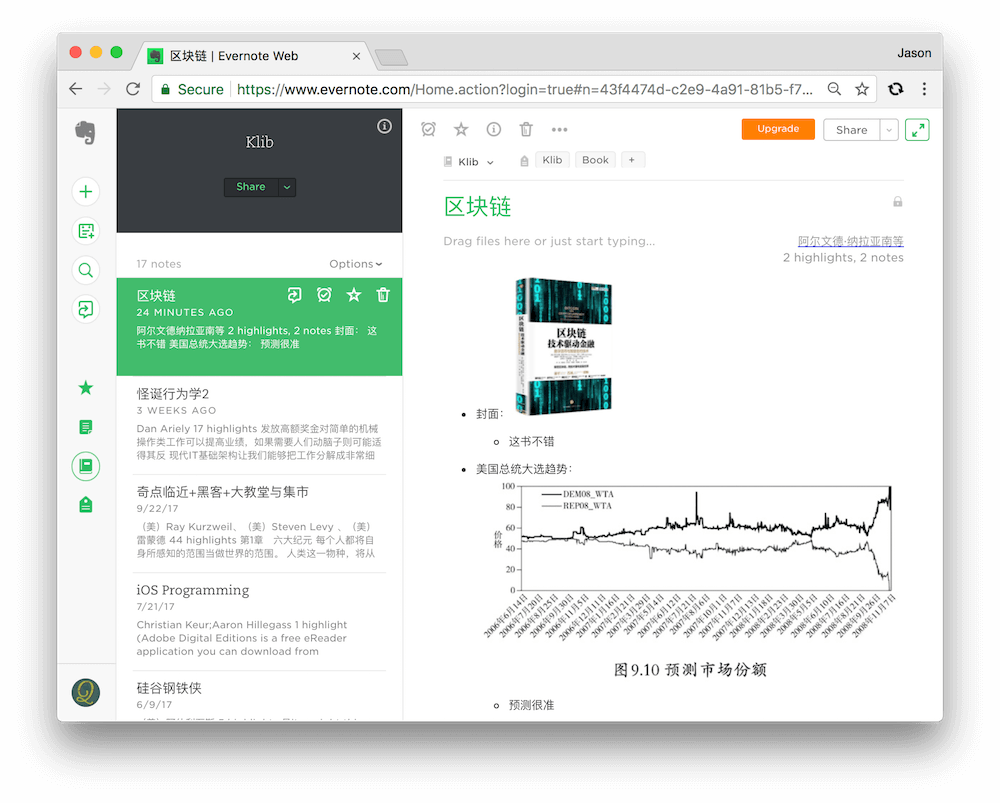Set reminder in note toolbar
This screenshot has width=1000, height=803.
coord(429,129)
